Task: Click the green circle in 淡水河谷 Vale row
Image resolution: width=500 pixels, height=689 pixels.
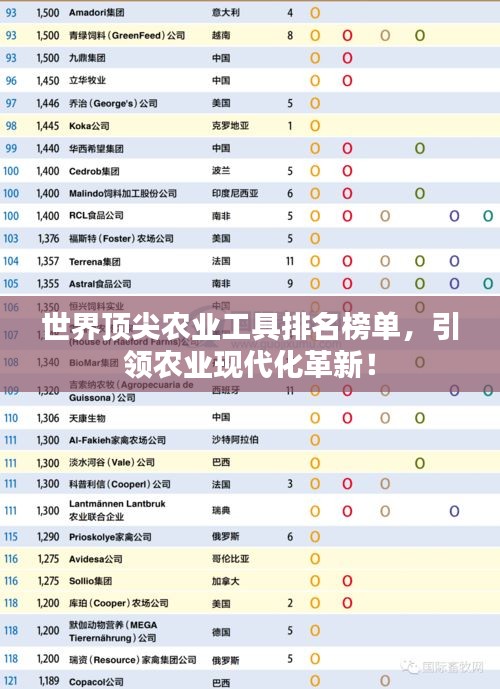Action: [420, 463]
